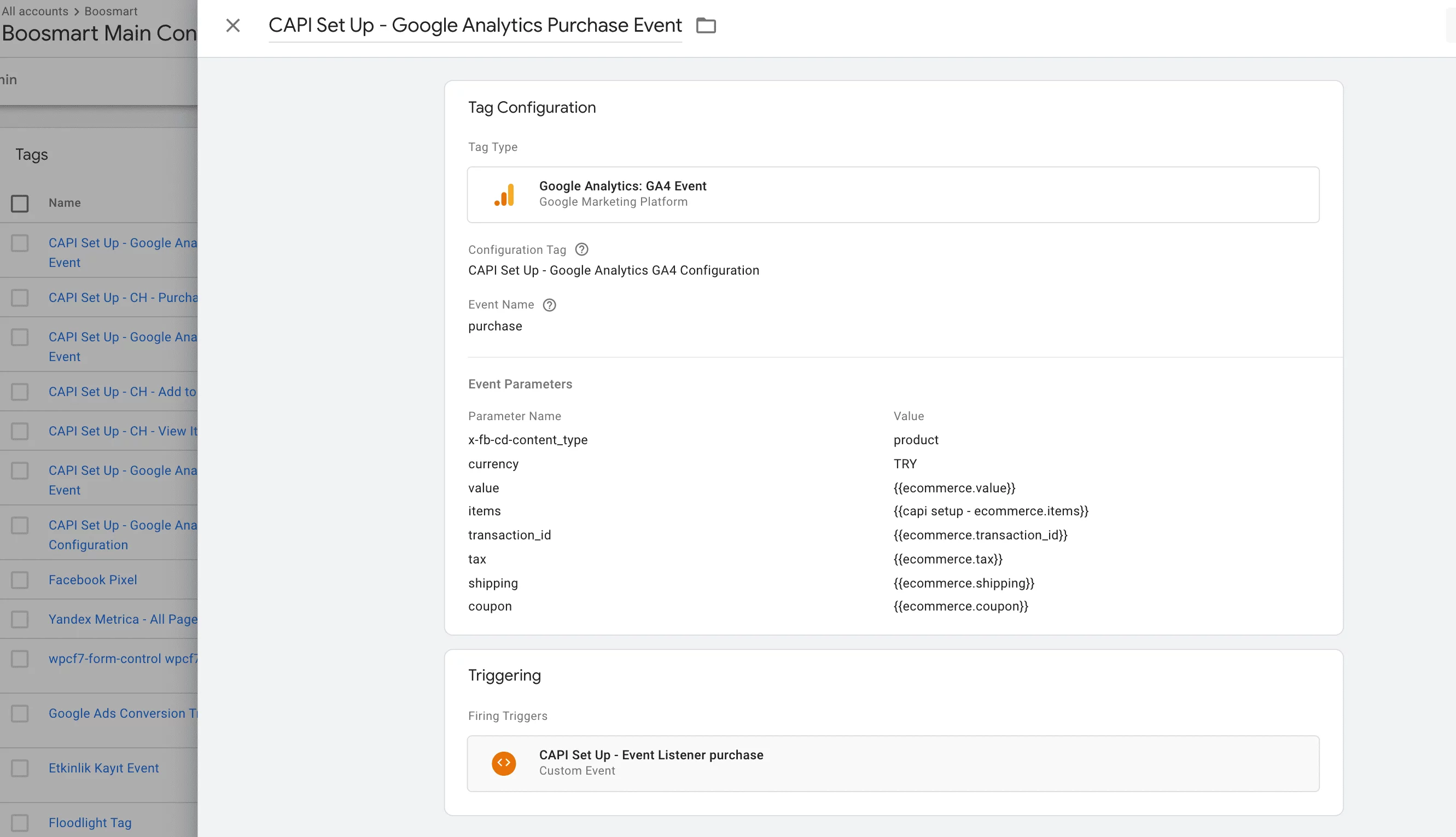Screen dimensions: 1456x837
Task: Click the {{ecommerce.shipping}} variable
Action: (964, 584)
